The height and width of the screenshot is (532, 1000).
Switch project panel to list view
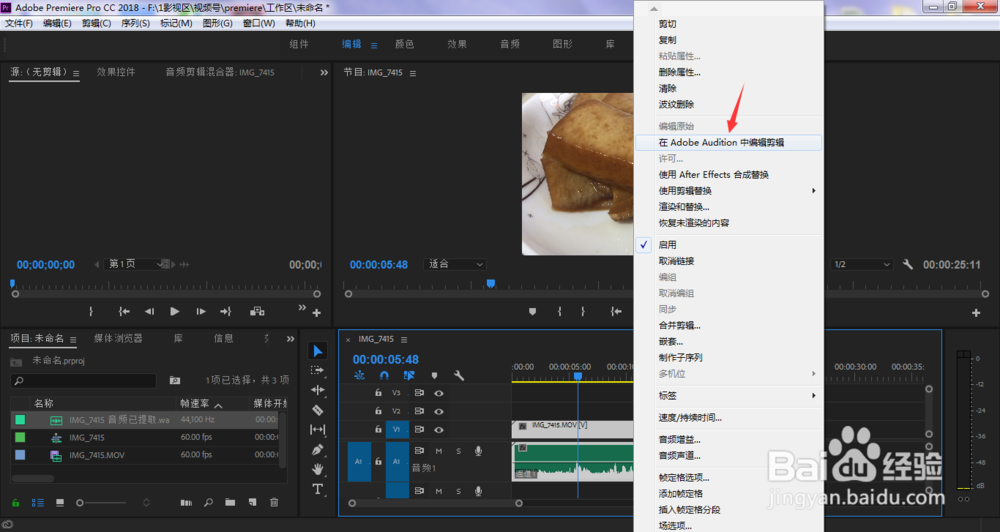point(38,503)
